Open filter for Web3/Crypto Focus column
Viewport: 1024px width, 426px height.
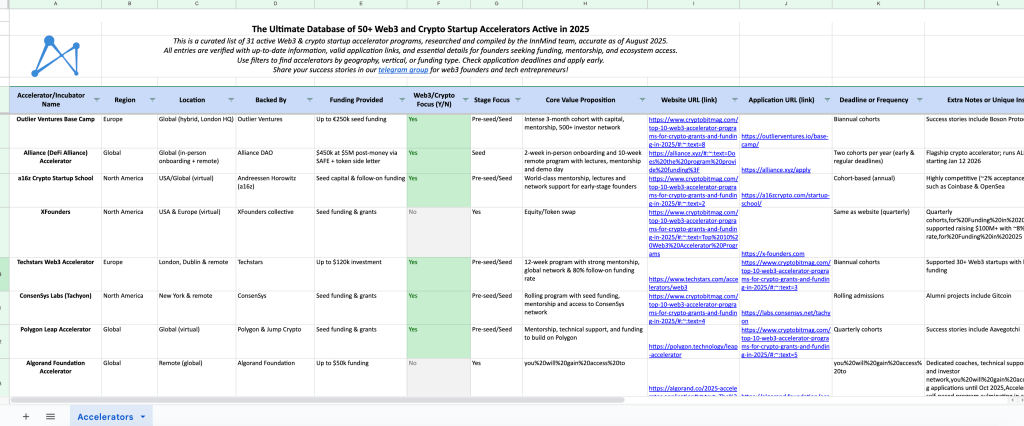coord(466,100)
